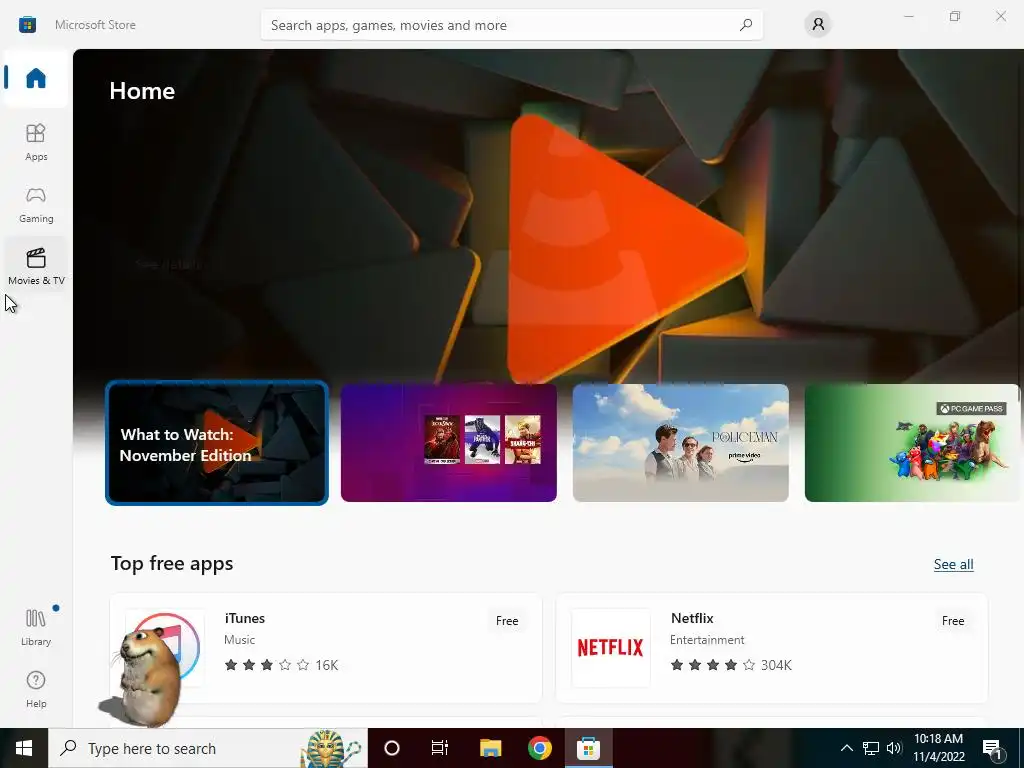The height and width of the screenshot is (768, 1024).
Task: Click the Netflix logo tile
Action: coord(611,648)
